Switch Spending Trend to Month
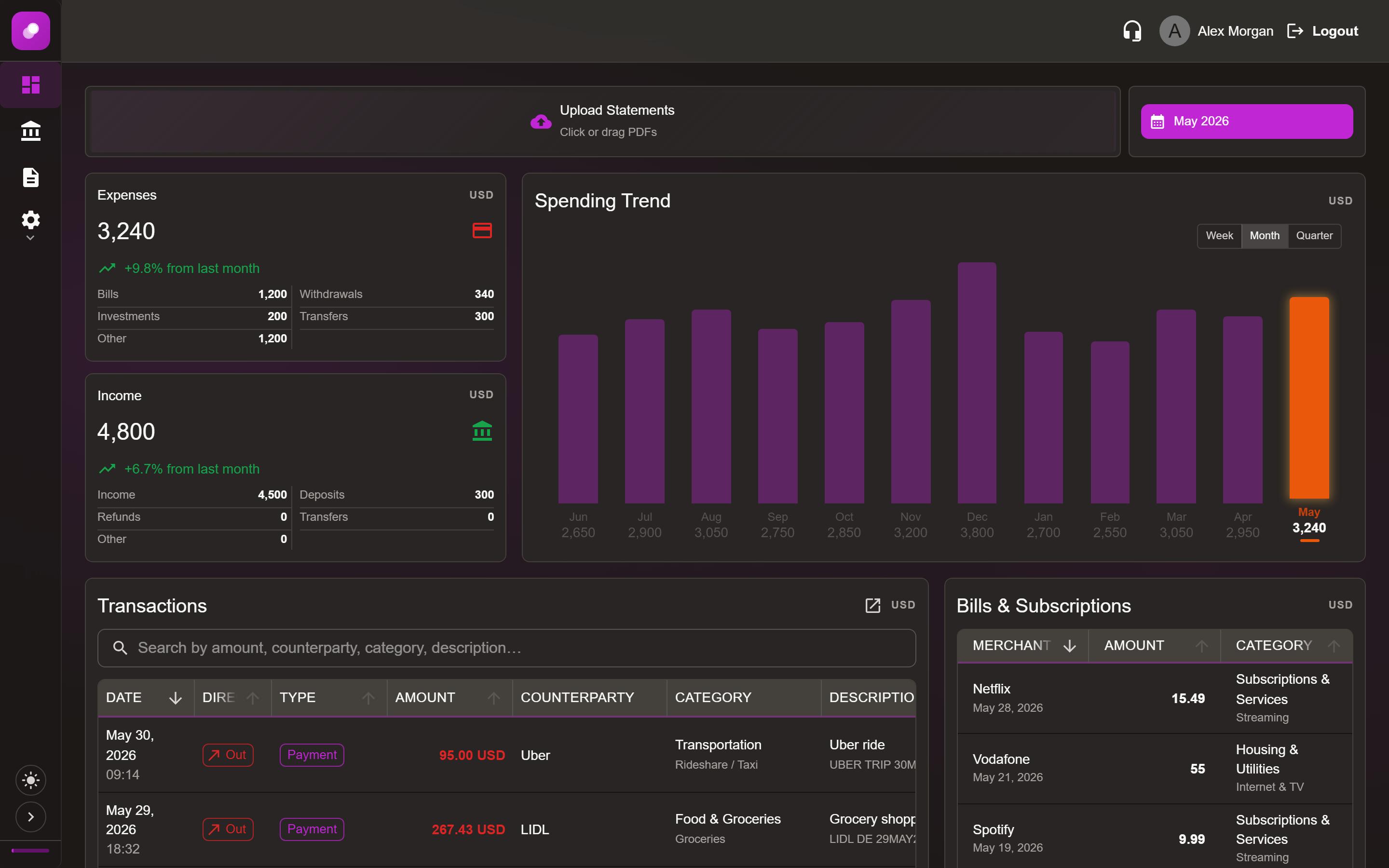 pyautogui.click(x=1265, y=236)
